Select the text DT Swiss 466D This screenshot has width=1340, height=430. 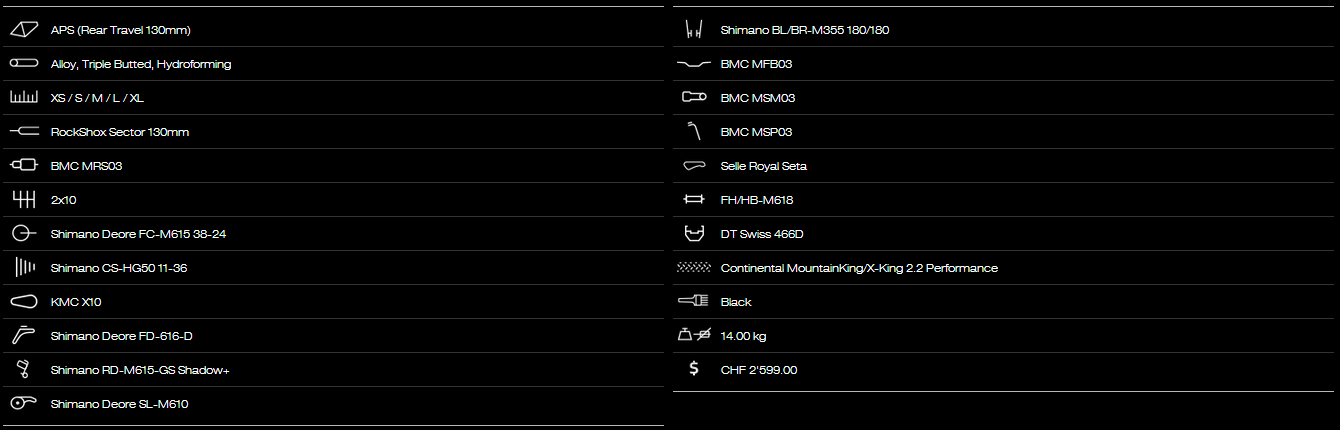(762, 234)
